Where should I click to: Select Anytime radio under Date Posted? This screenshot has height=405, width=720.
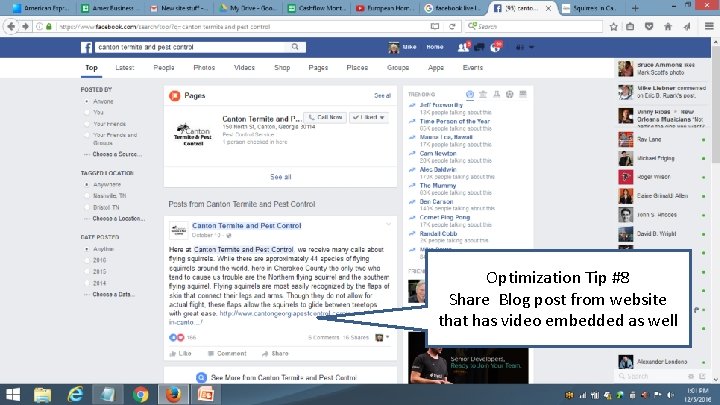click(x=87, y=249)
